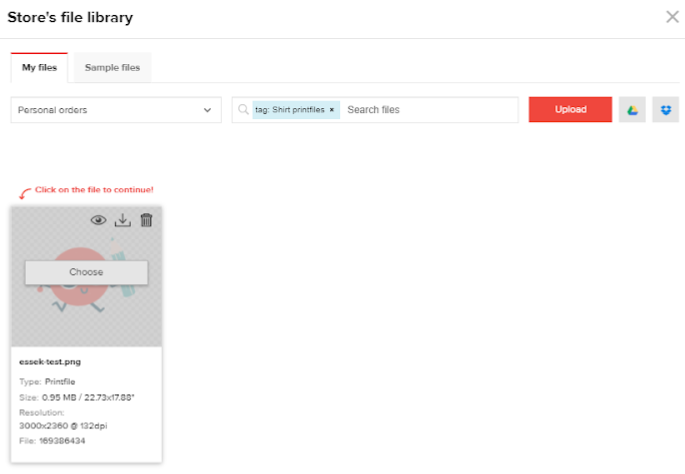Choose the essek-test.png file

tap(86, 272)
